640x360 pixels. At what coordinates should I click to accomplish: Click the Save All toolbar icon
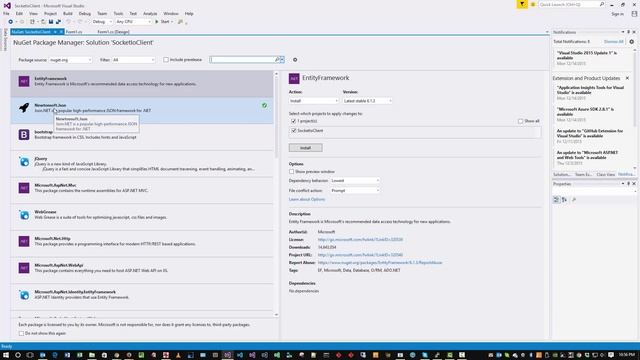[58, 22]
